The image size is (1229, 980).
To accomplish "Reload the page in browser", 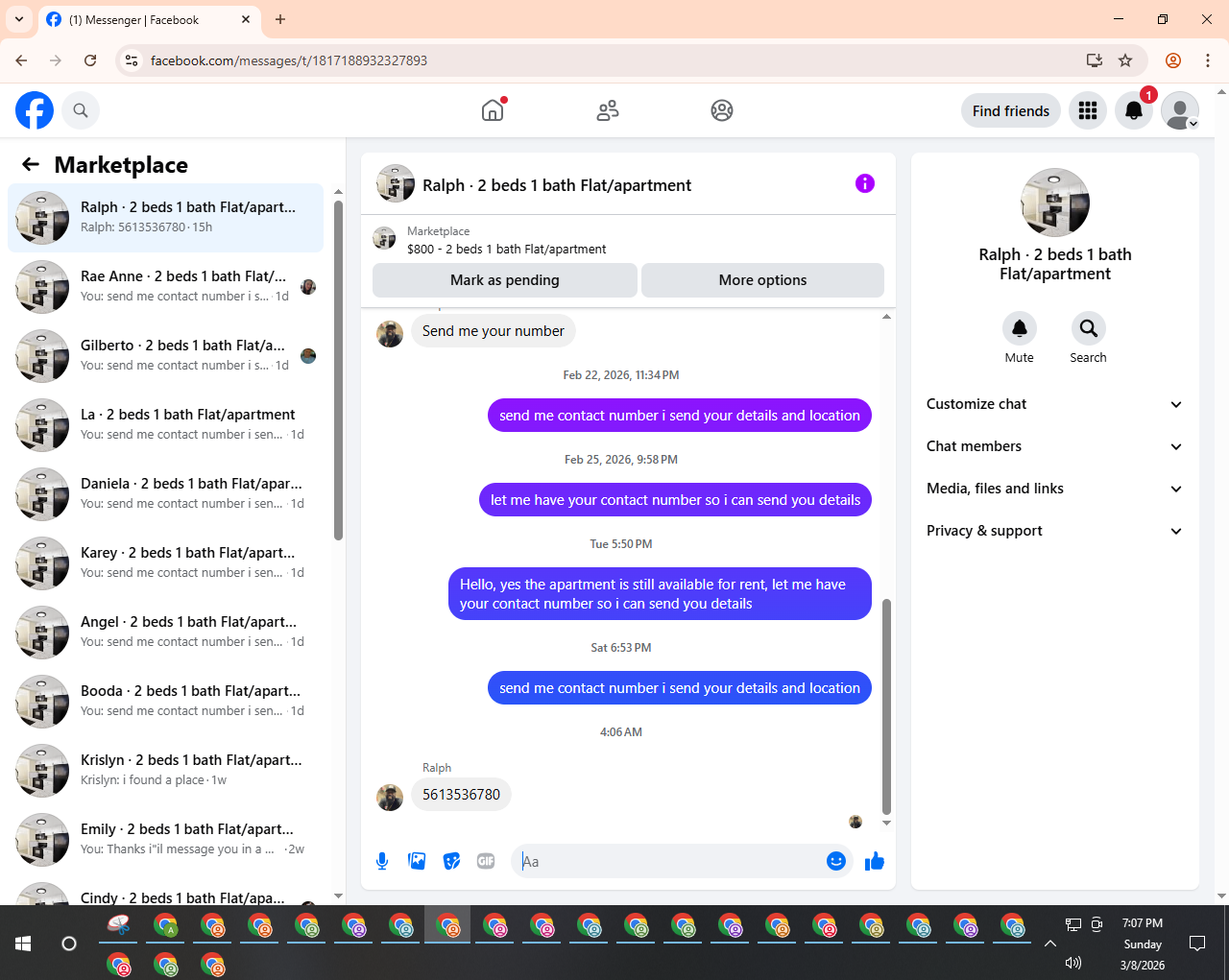I will [x=90, y=60].
